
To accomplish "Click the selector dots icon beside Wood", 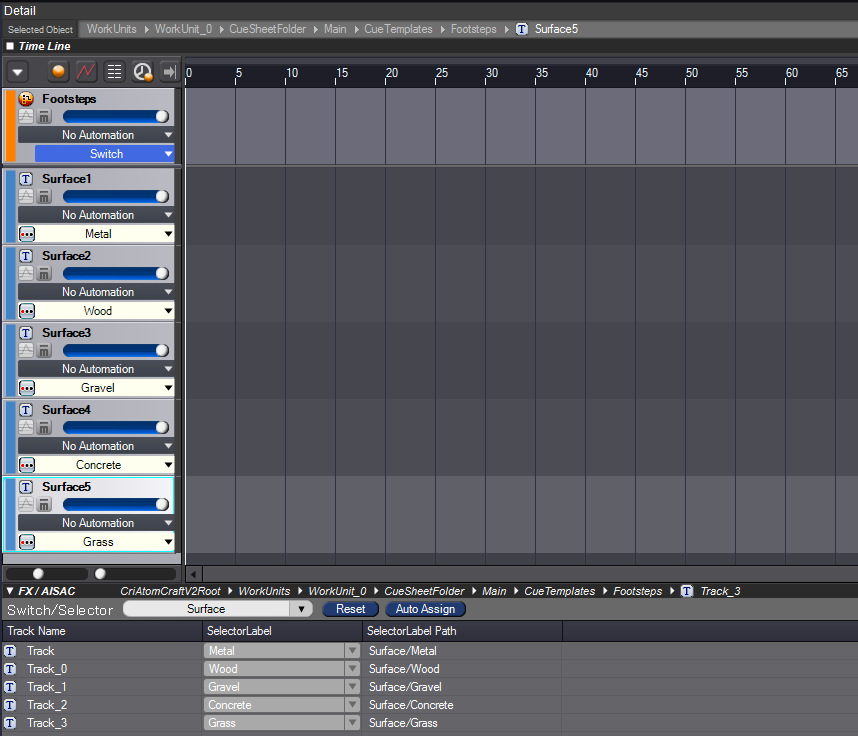I will pyautogui.click(x=27, y=311).
